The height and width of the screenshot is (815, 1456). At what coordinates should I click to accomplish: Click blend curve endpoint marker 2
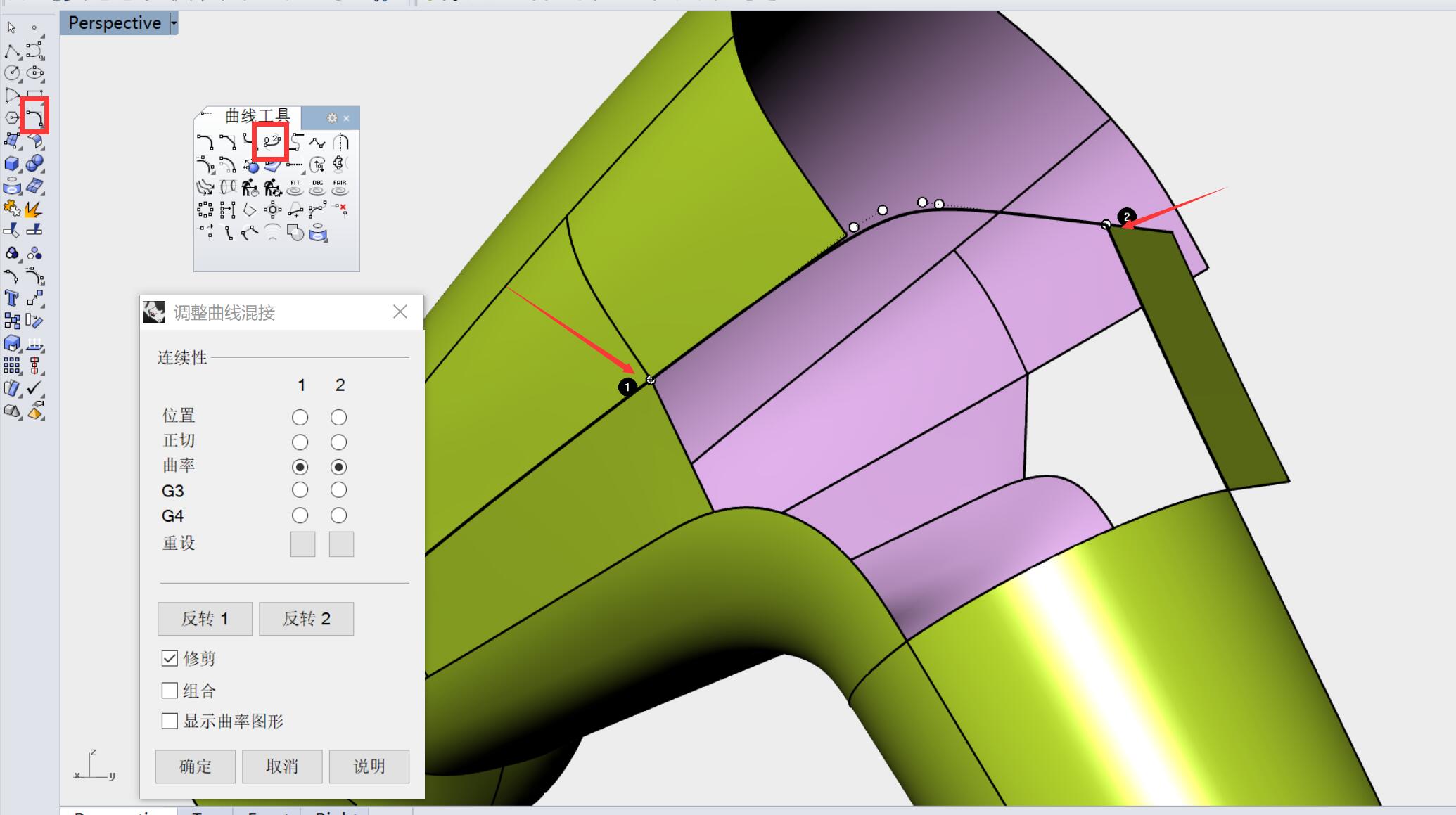click(x=1126, y=217)
